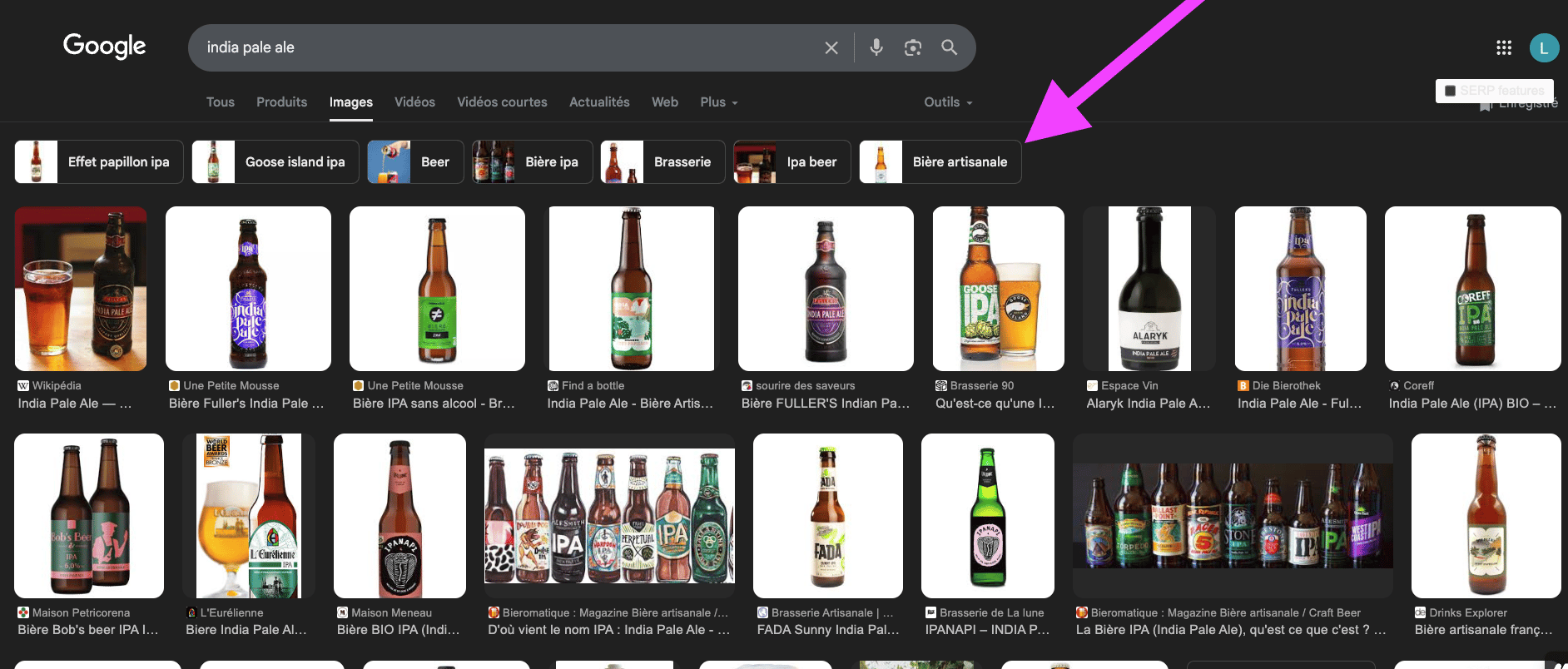Open the link "IPANAPI – INDIA P..."

click(987, 630)
